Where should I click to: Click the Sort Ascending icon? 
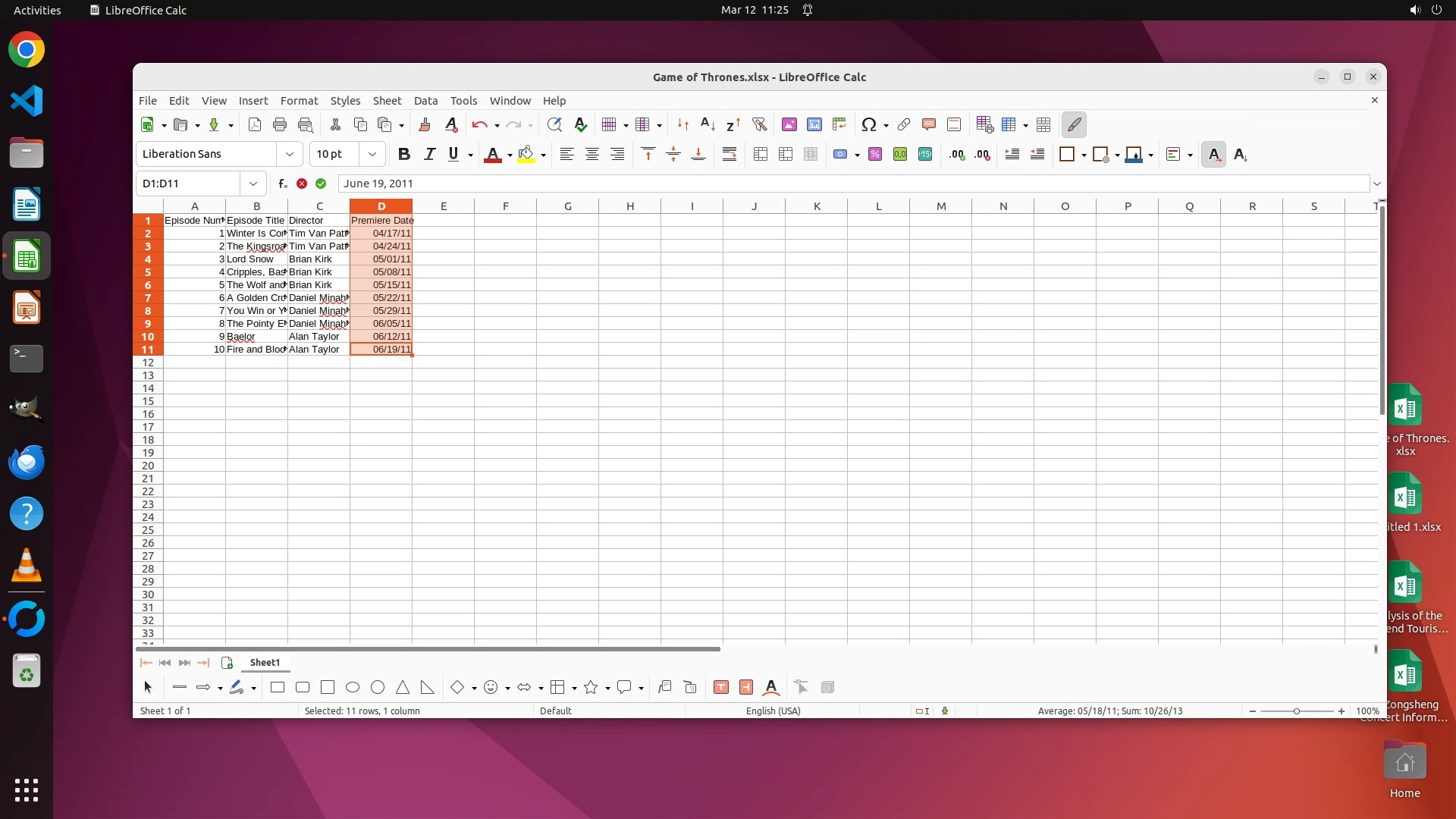click(708, 125)
